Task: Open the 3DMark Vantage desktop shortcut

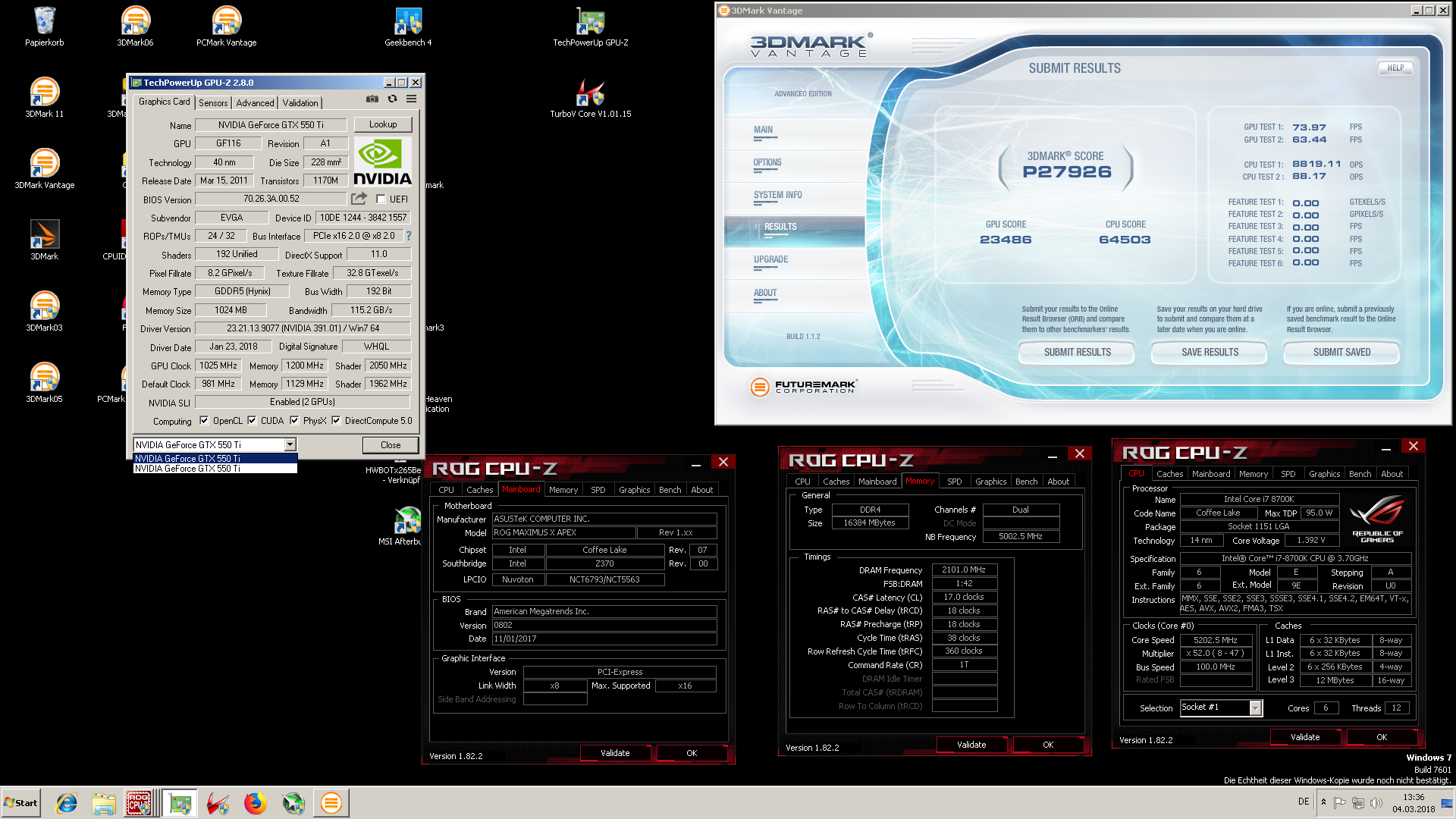Action: click(x=44, y=169)
